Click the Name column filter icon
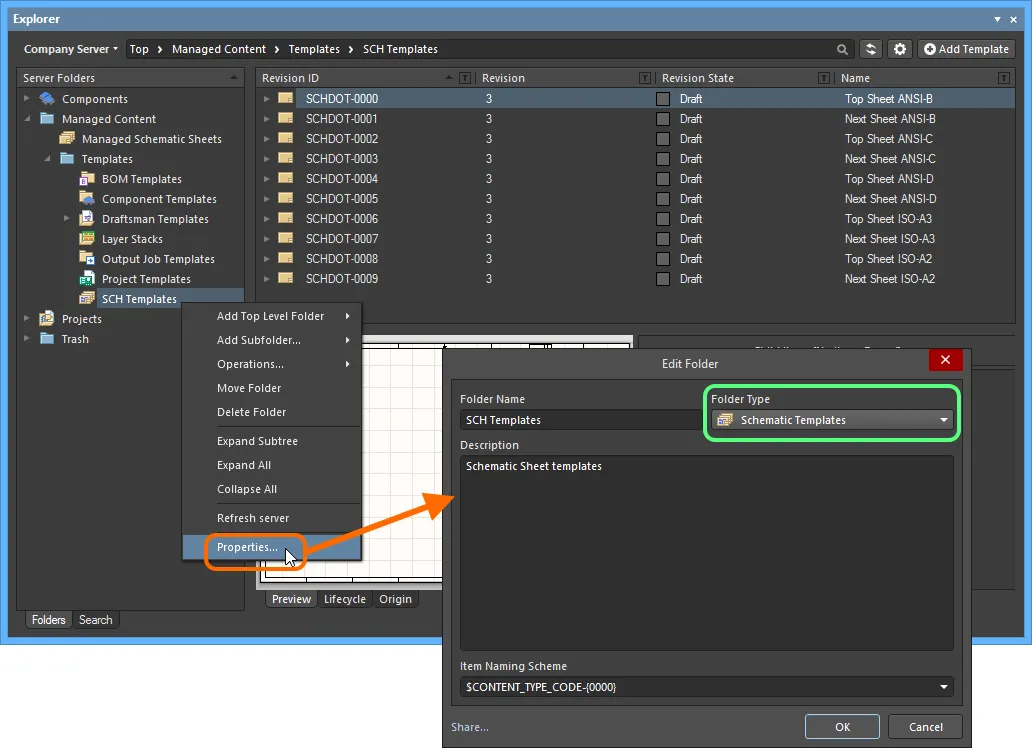The image size is (1032, 748). (1004, 78)
